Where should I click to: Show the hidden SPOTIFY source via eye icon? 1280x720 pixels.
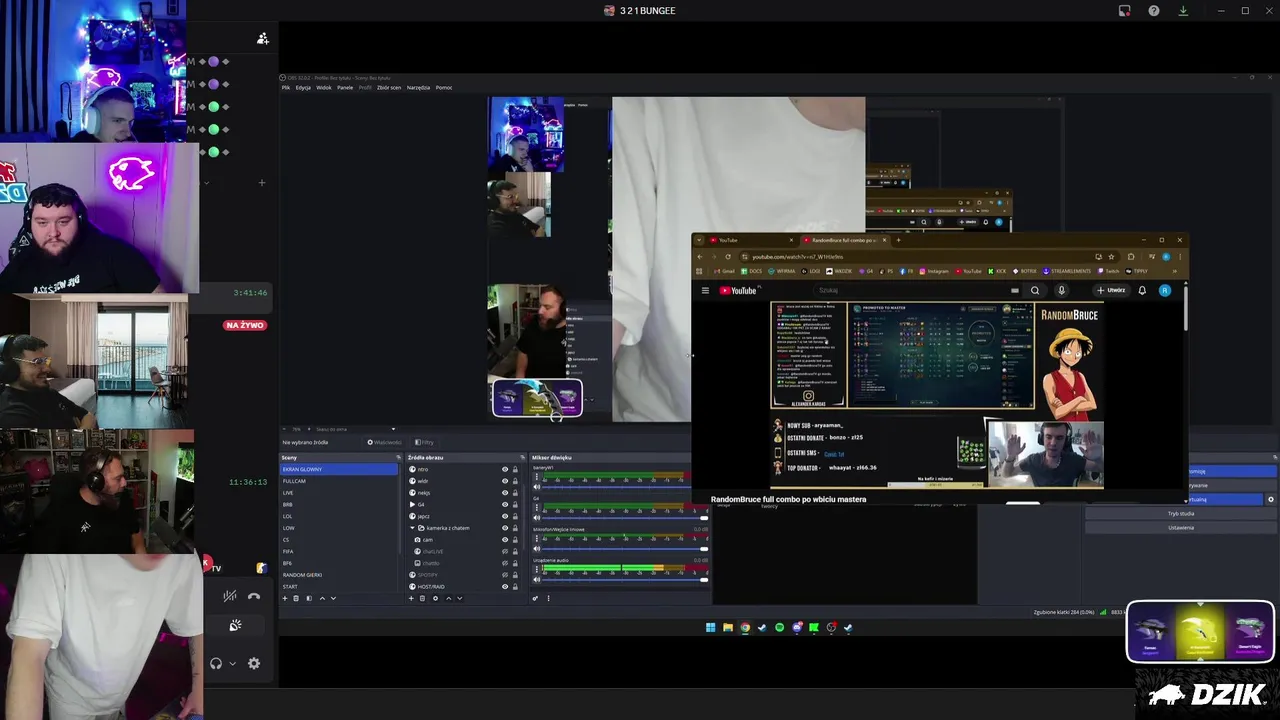pos(505,575)
